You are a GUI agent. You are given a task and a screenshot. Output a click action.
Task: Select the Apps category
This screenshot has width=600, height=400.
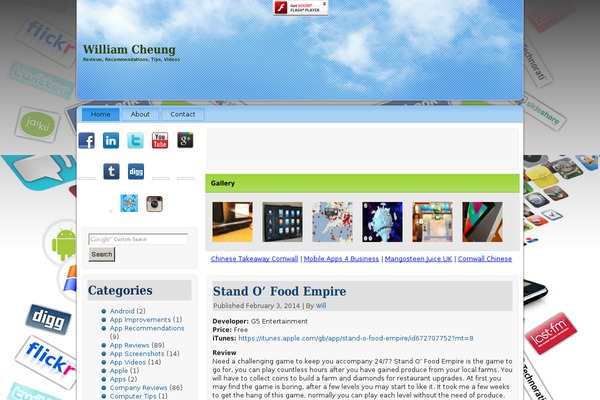[x=118, y=379]
